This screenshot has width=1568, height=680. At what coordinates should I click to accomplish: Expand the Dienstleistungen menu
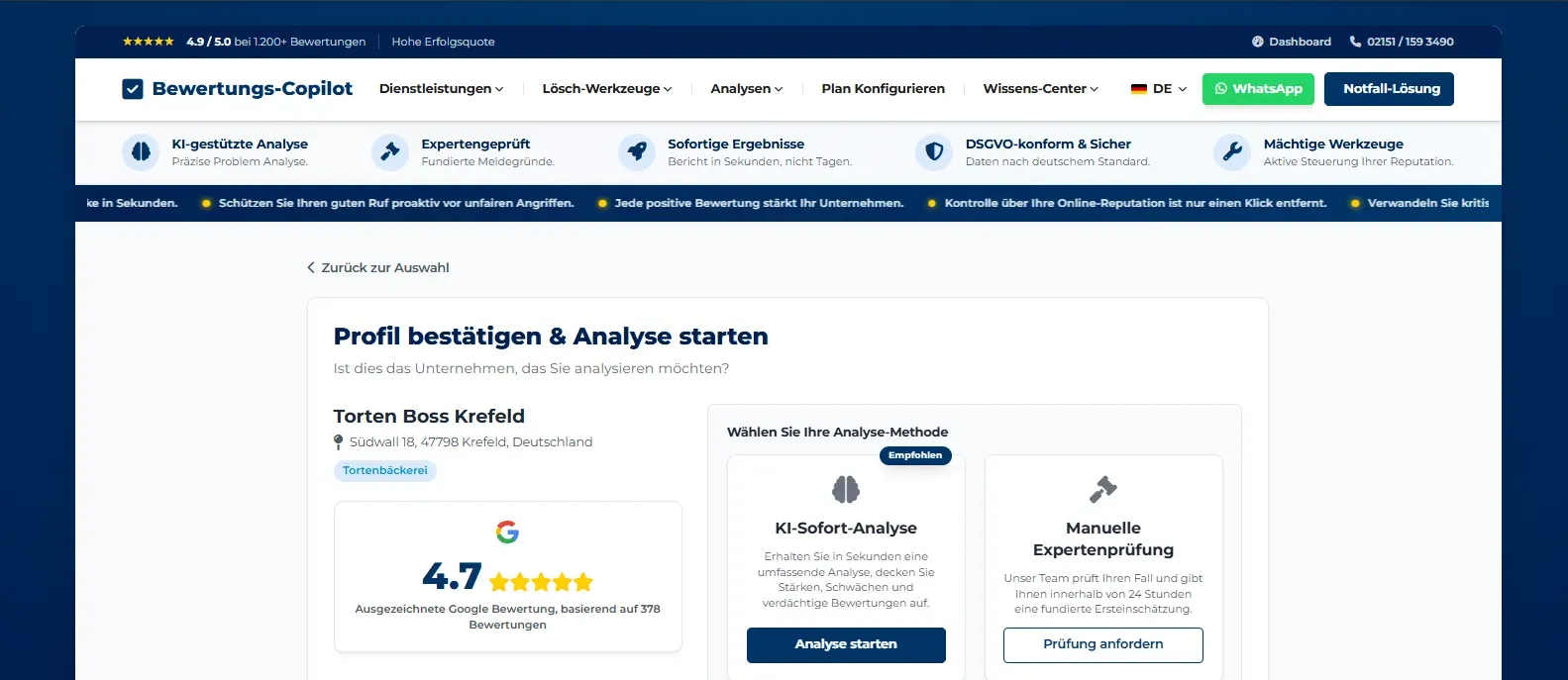441,89
